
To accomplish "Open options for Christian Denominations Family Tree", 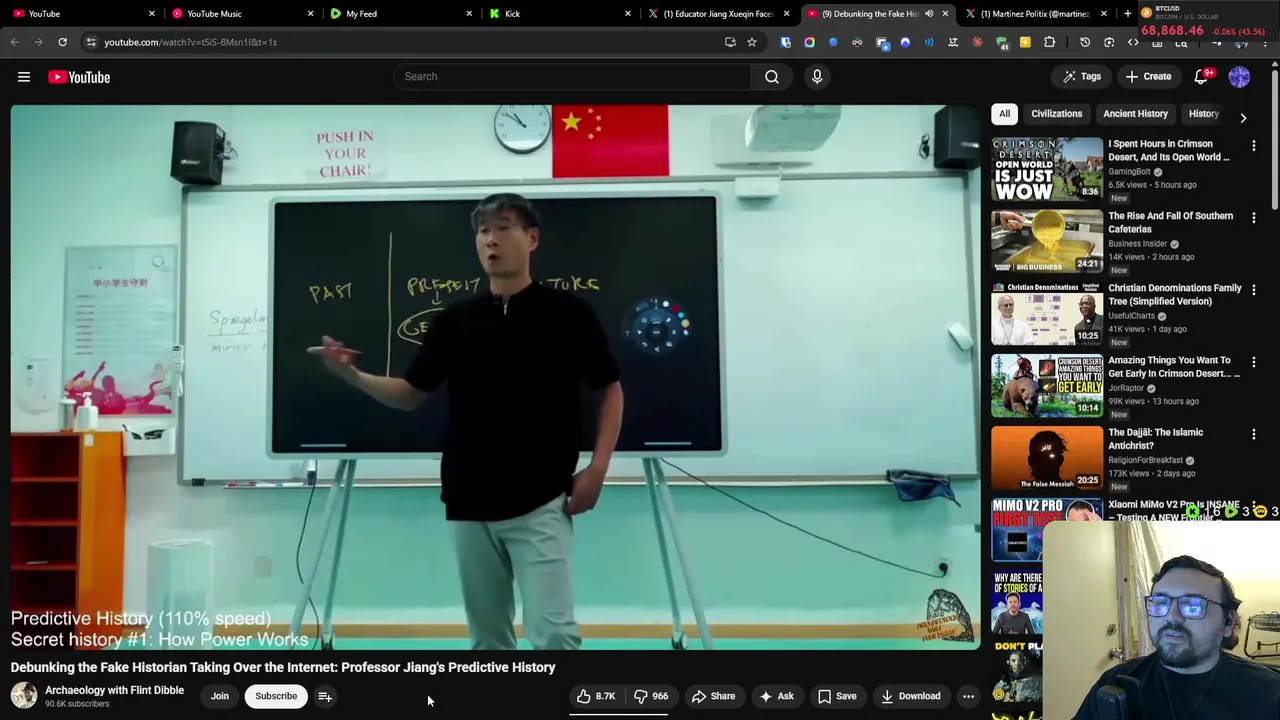I will 1254,290.
